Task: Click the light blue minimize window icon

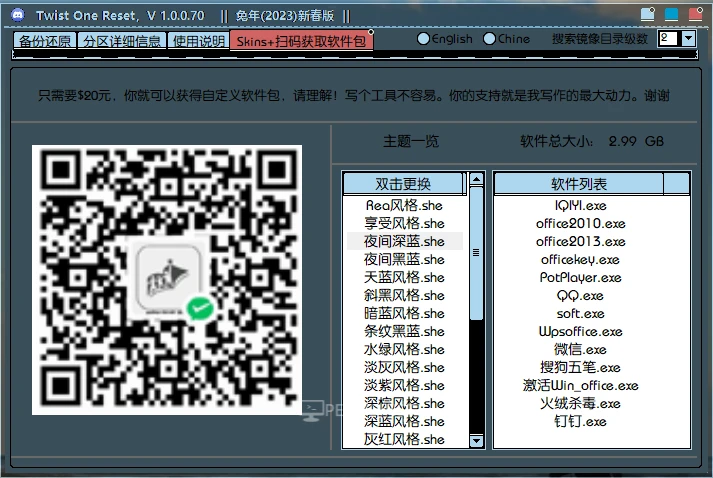Action: (648, 15)
